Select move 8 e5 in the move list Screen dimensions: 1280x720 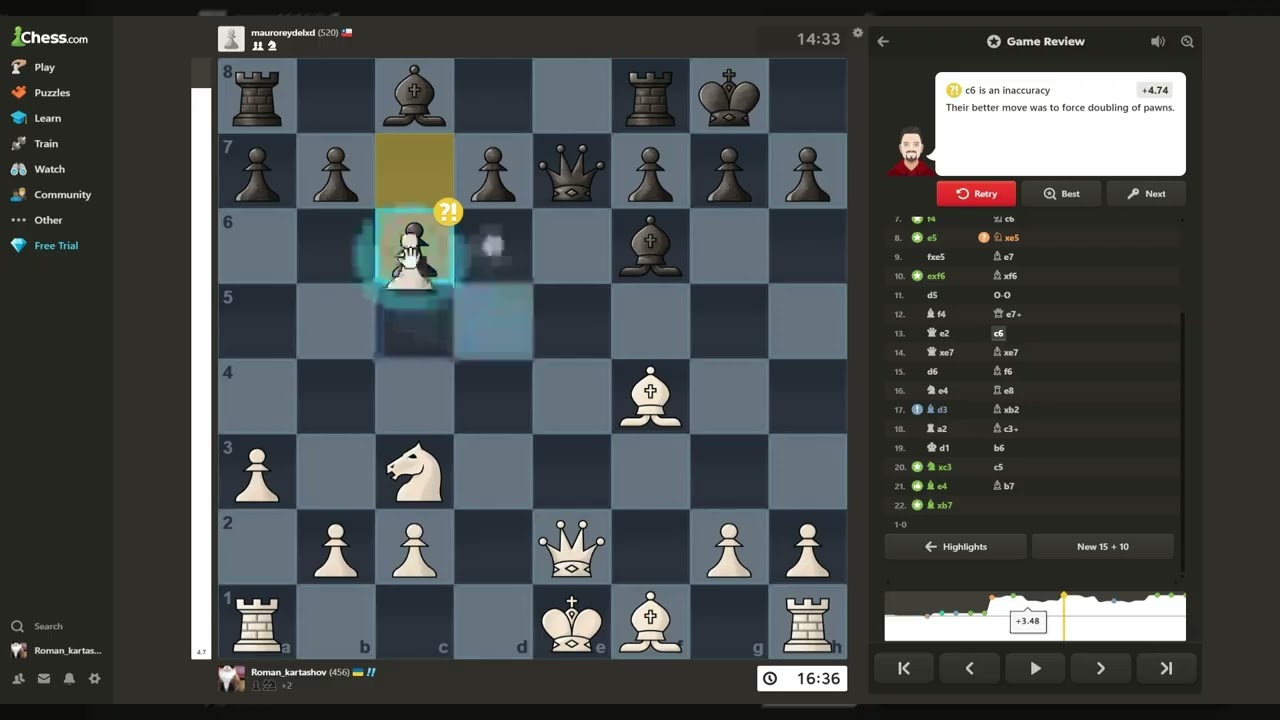coord(931,238)
